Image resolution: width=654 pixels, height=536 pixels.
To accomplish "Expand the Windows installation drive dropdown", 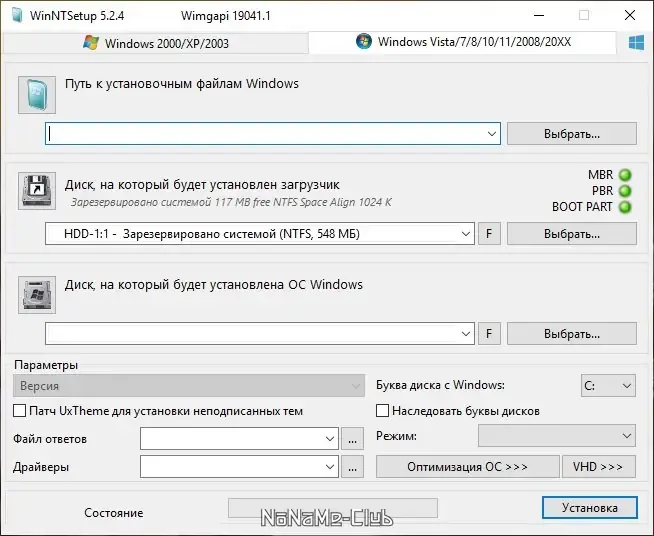I will (465, 334).
